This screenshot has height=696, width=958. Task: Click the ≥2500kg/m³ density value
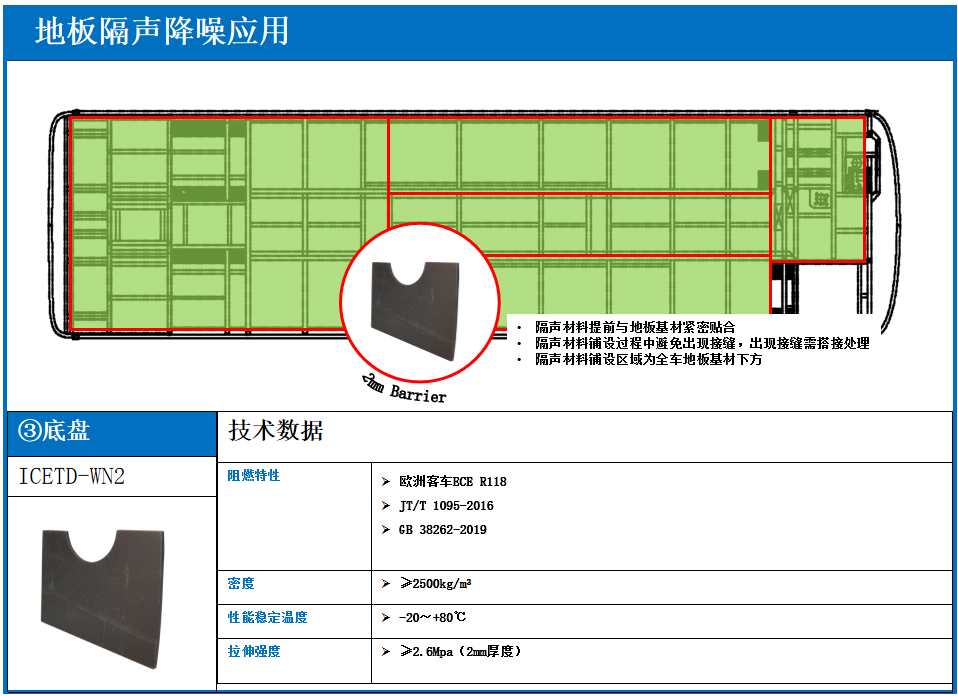coord(436,584)
